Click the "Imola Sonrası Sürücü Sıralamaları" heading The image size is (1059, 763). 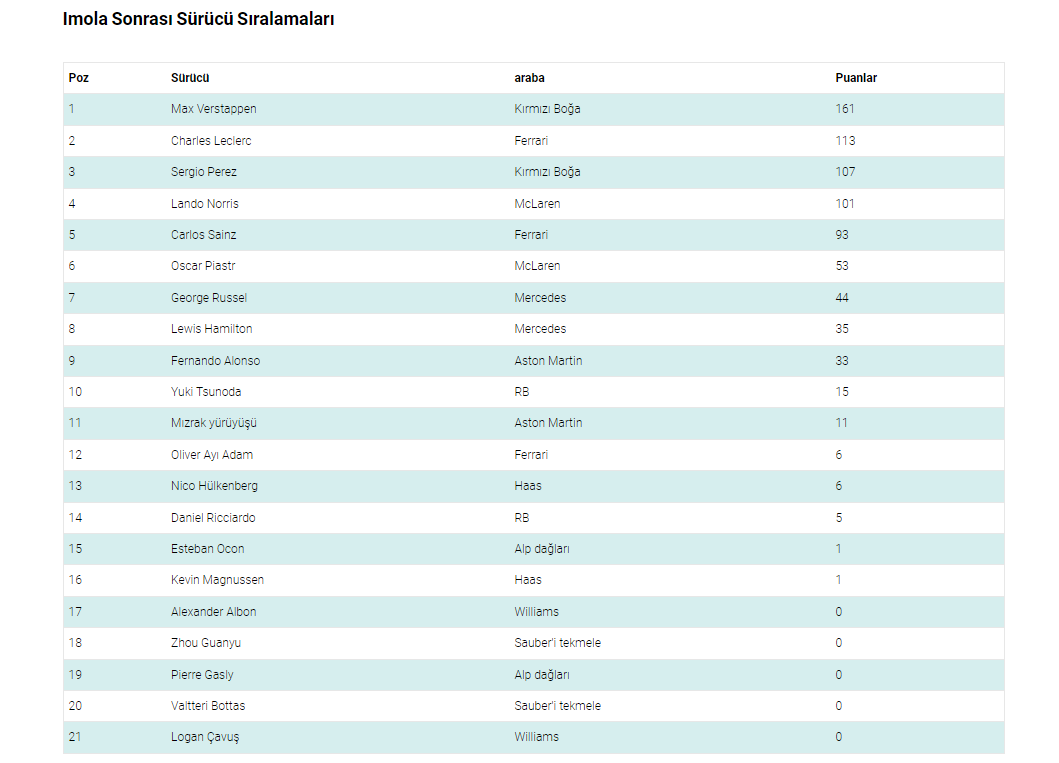[x=198, y=19]
